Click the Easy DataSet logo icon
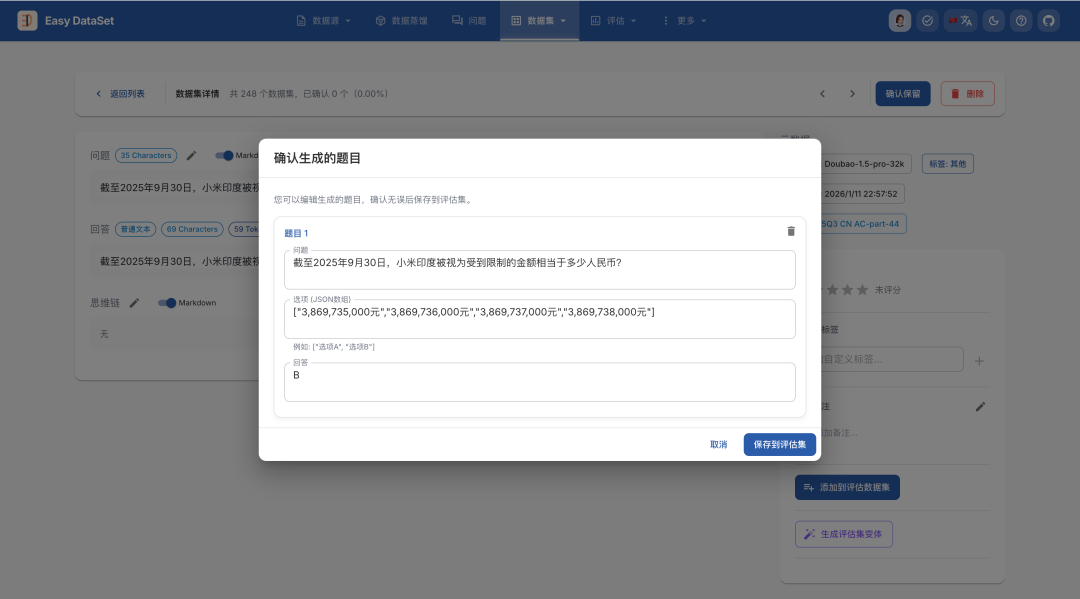The image size is (1080, 599). (x=28, y=21)
